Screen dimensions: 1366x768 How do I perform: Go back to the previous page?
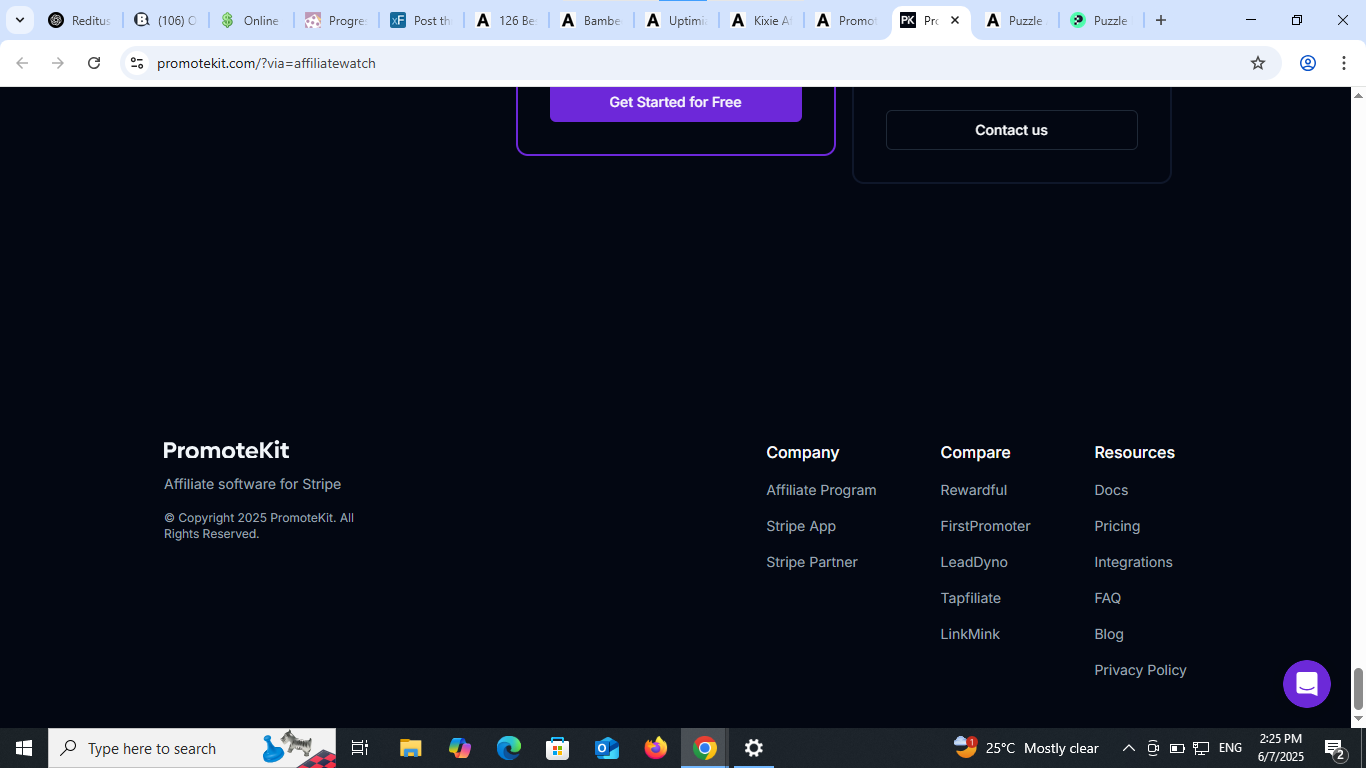click(x=22, y=63)
